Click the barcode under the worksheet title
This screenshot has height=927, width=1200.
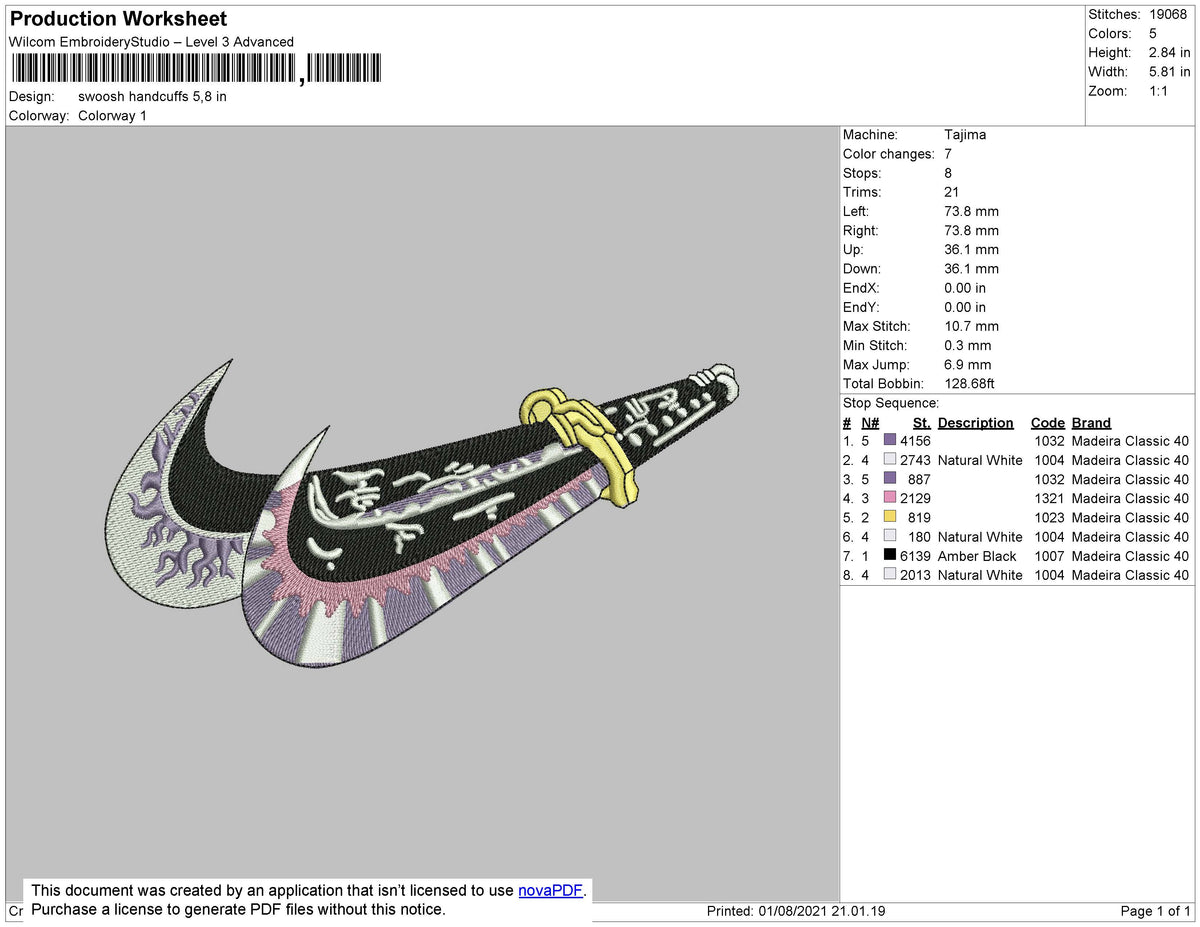(x=196, y=69)
